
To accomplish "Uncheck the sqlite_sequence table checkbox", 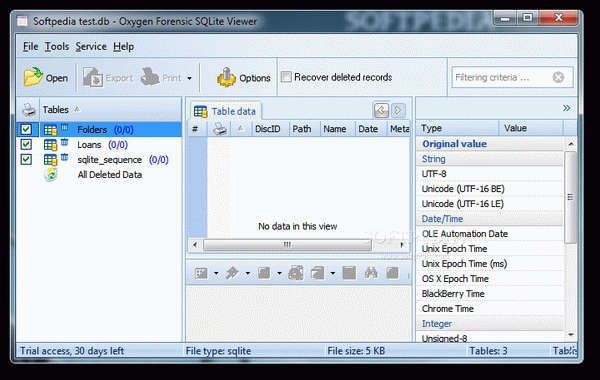I will [26, 159].
